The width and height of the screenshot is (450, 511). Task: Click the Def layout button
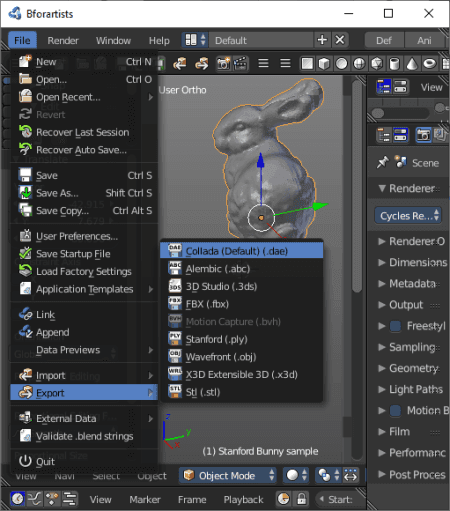tap(384, 40)
